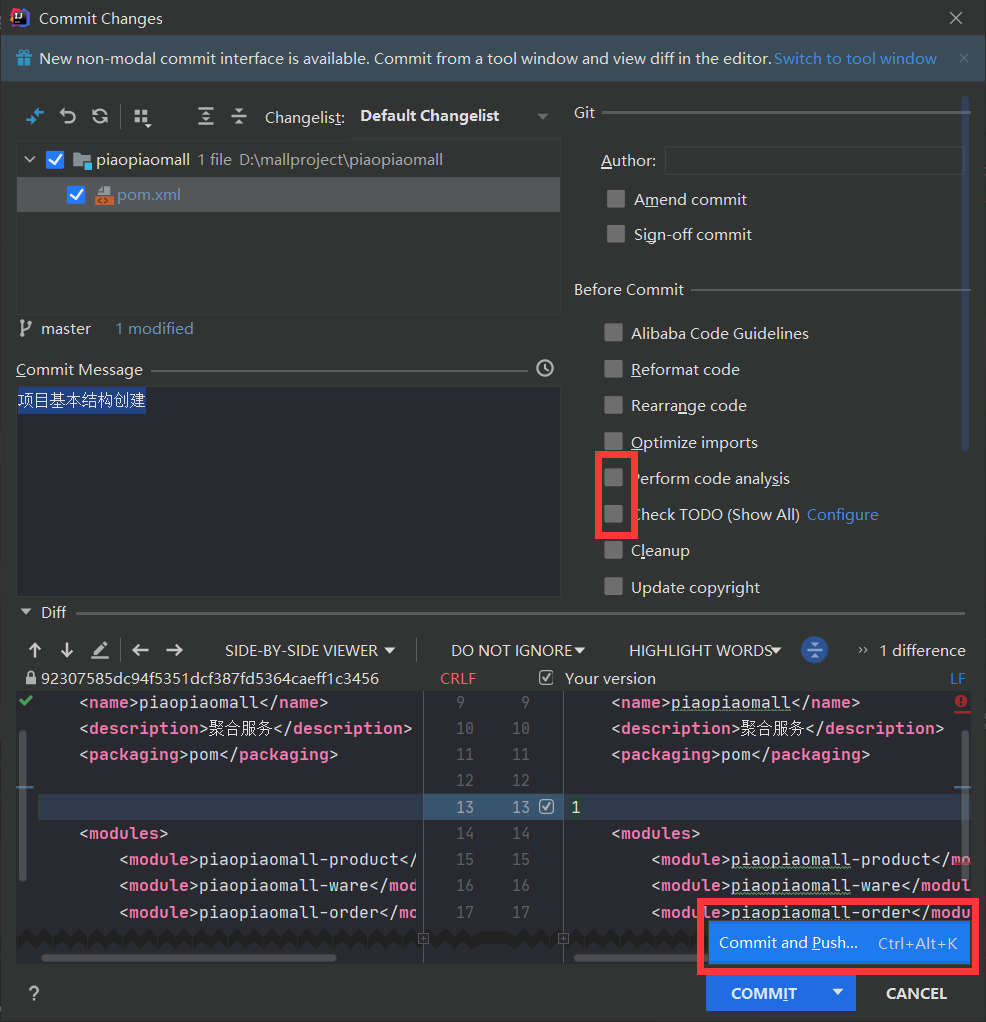Check Reformat code option

pyautogui.click(x=613, y=369)
